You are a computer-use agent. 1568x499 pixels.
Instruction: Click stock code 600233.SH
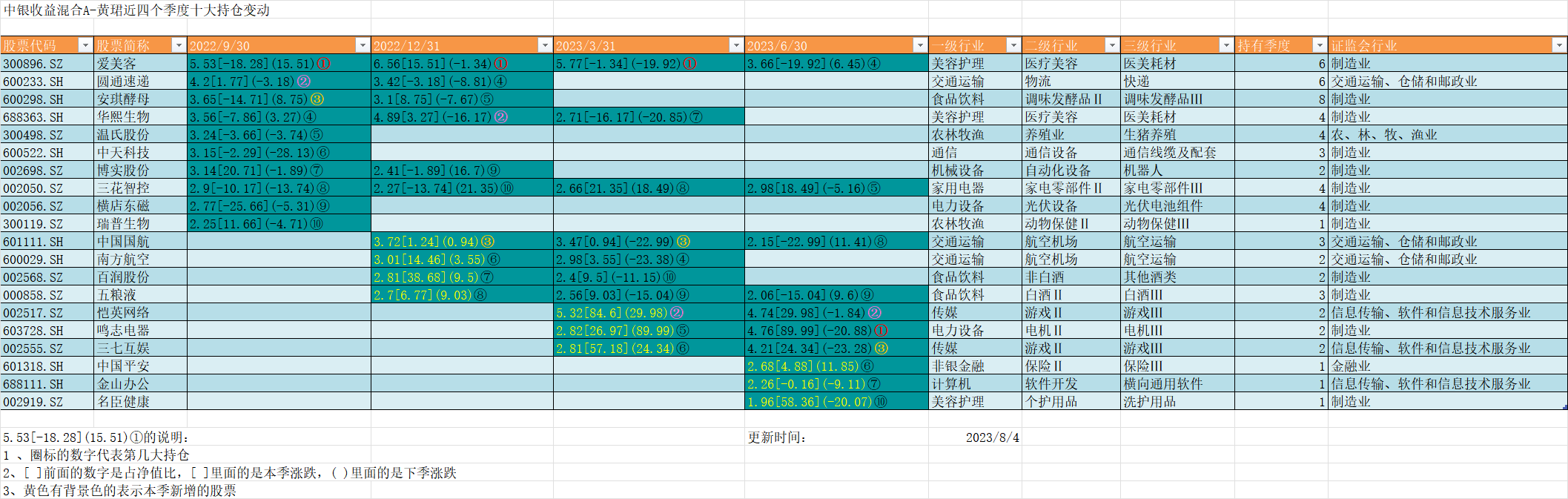click(47, 82)
